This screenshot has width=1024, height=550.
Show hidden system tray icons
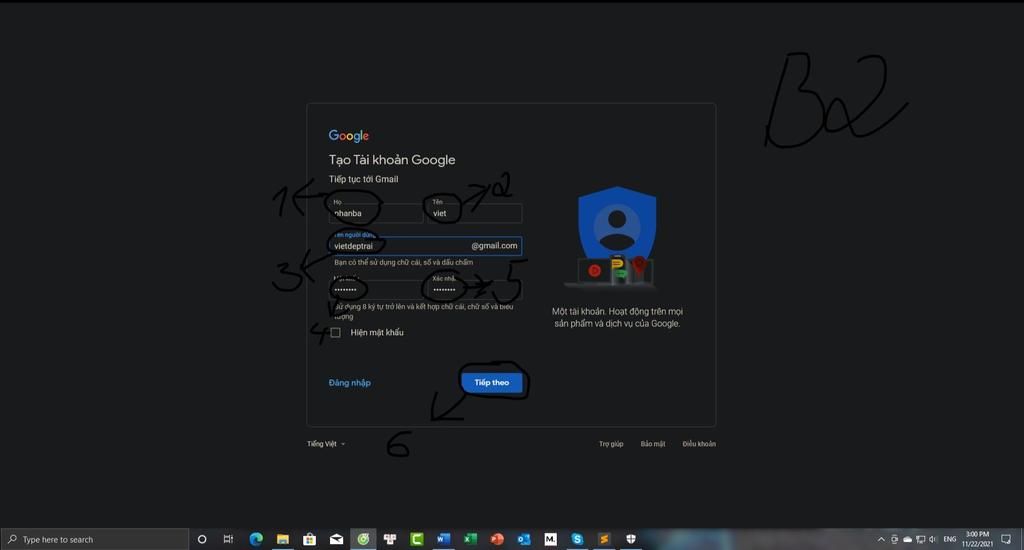click(881, 539)
